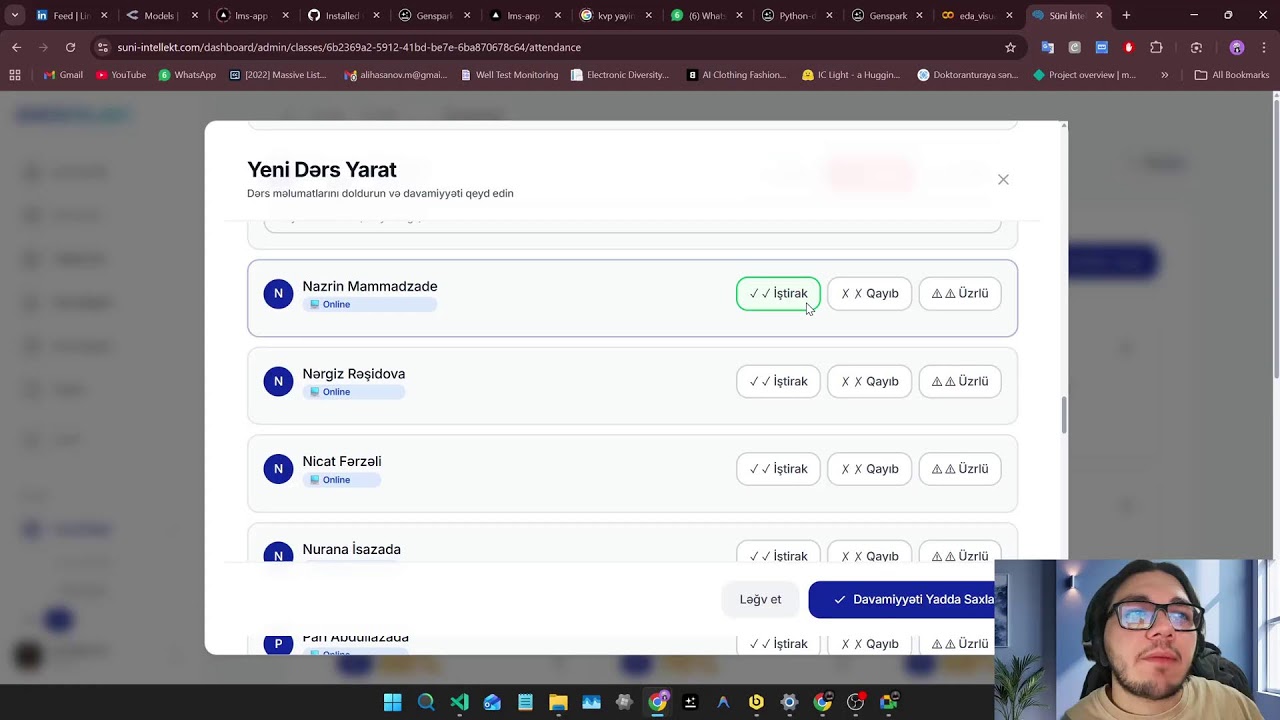
Task: Mark Nərgiz Rəşidova as İştirak
Action: click(778, 381)
